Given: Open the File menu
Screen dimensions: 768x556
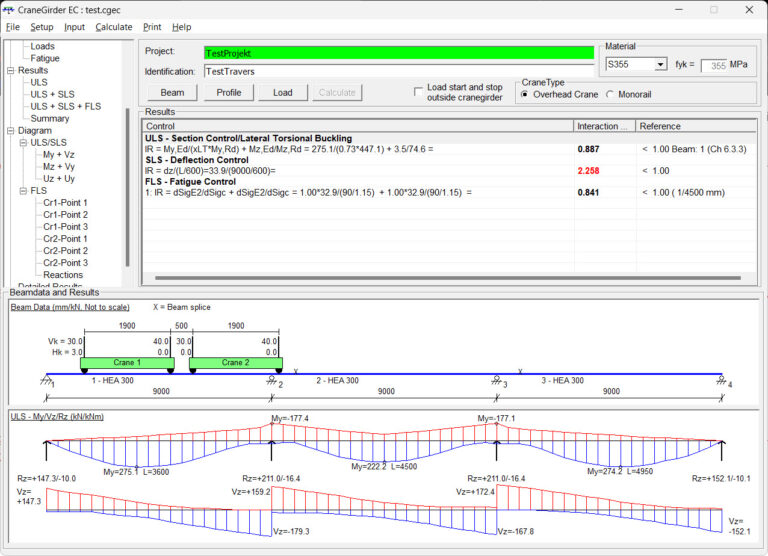Looking at the screenshot, I should 13,27.
